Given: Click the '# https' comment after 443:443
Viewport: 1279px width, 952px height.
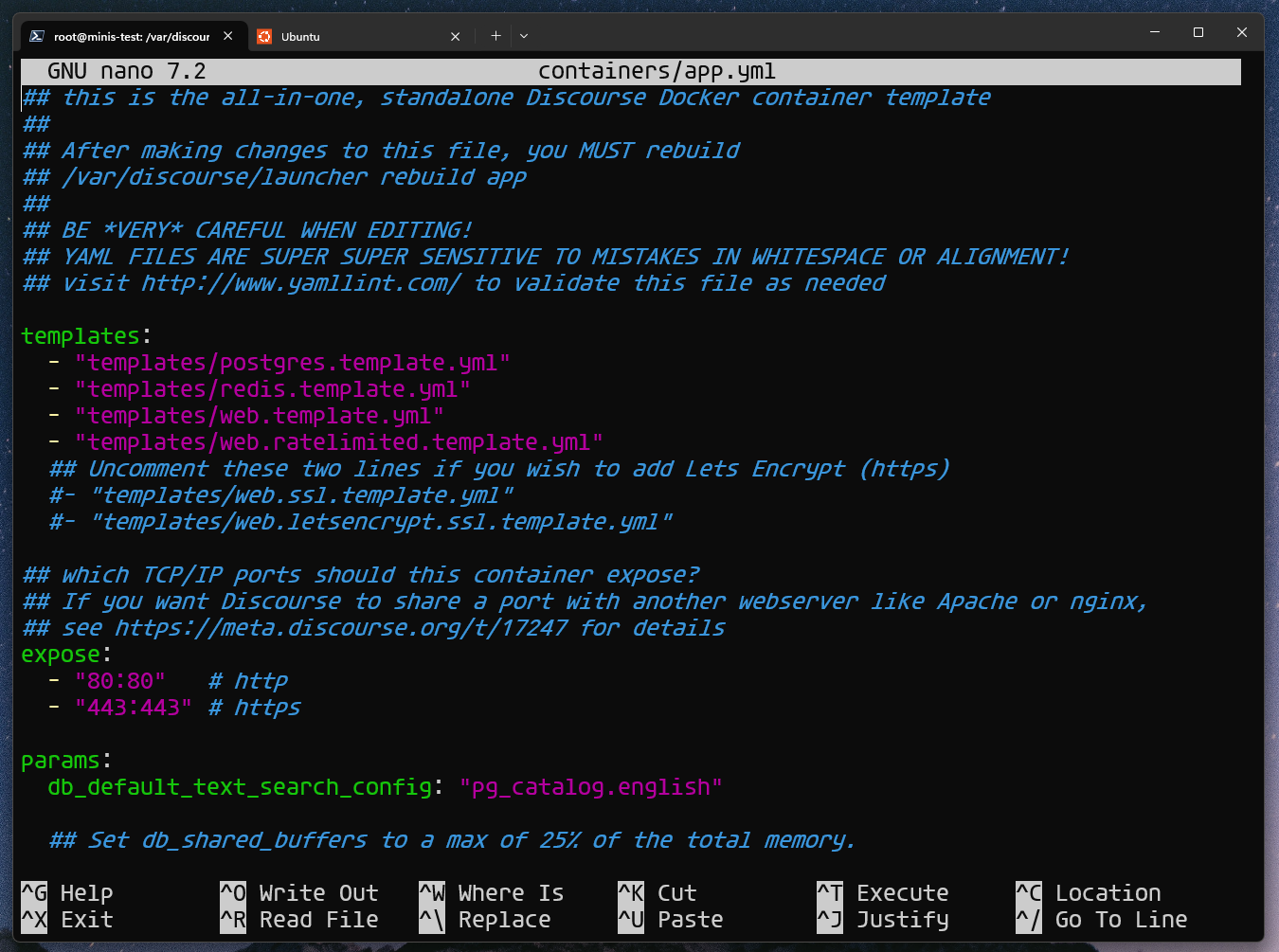Looking at the screenshot, I should (x=255, y=708).
